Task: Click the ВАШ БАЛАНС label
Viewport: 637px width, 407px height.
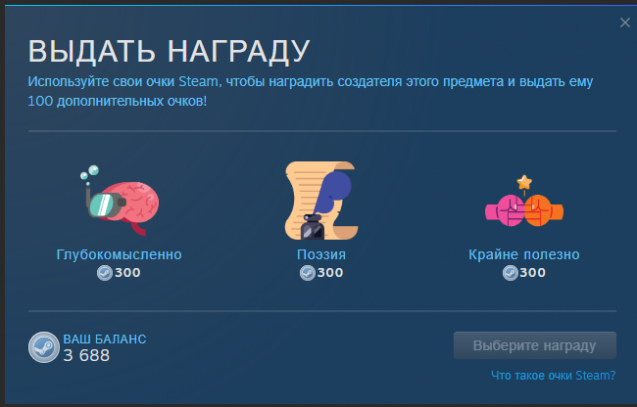Action: pos(104,339)
